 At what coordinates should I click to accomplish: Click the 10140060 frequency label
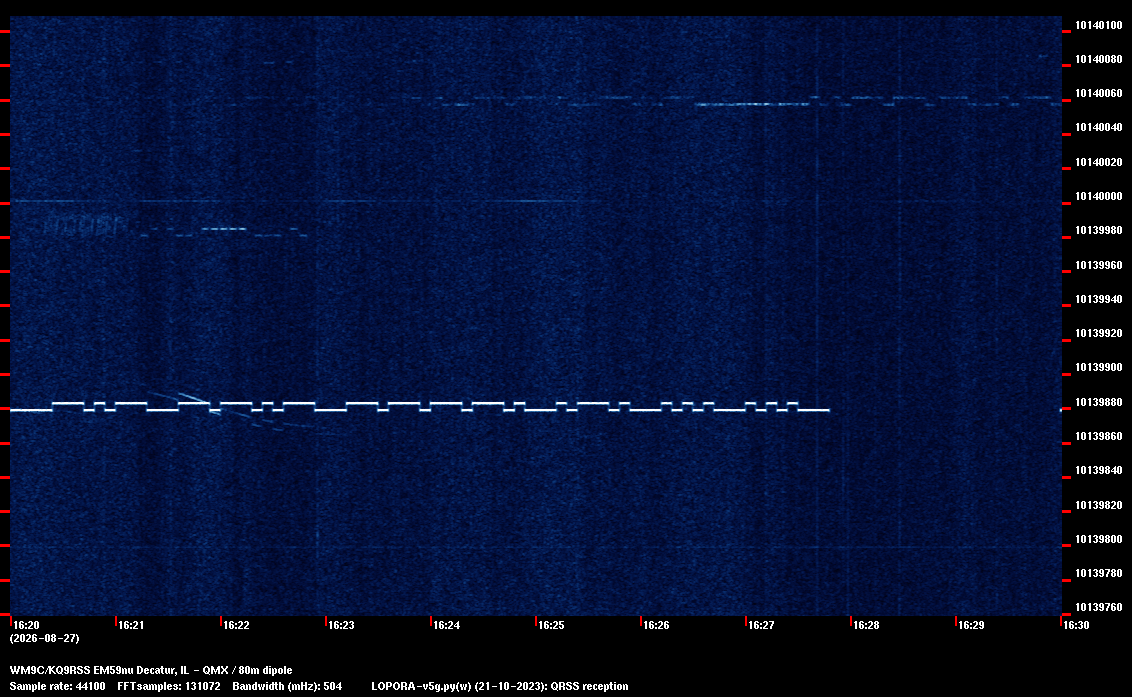point(1098,93)
